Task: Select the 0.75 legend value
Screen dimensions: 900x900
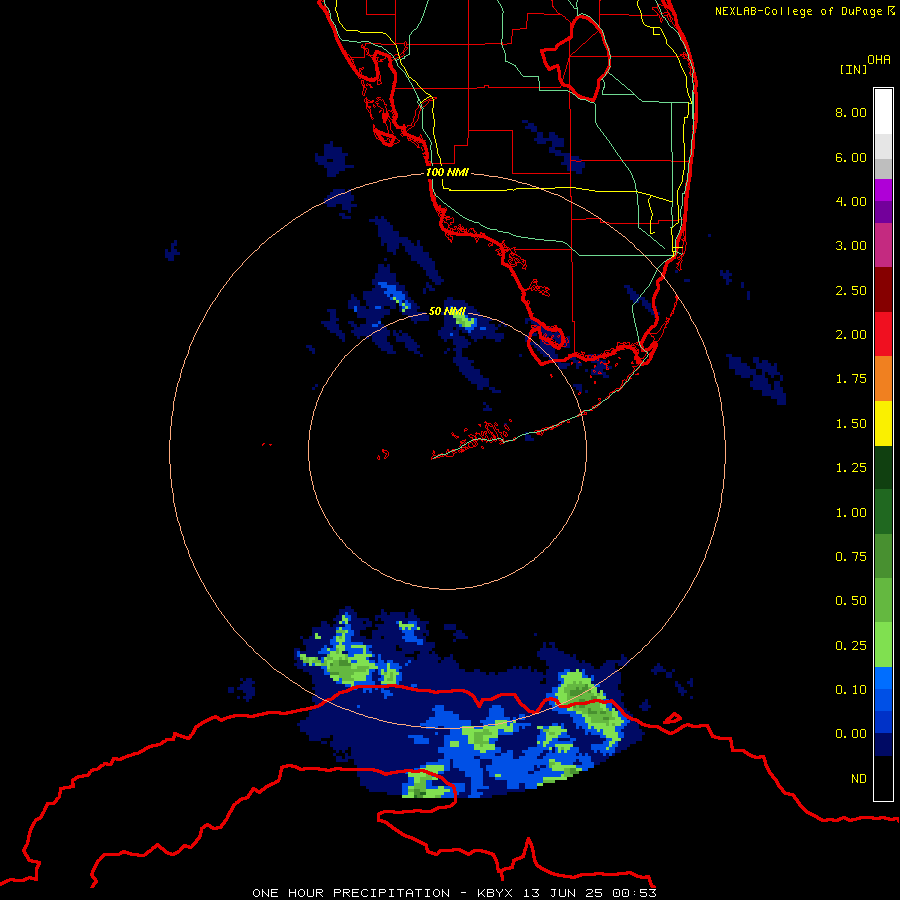Action: [x=851, y=557]
